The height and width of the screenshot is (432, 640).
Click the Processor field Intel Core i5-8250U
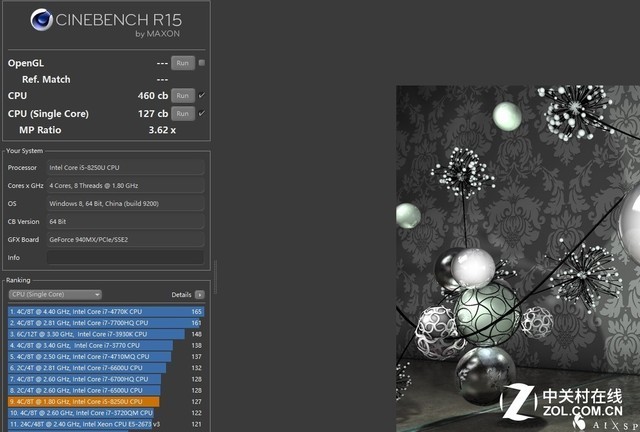coord(125,167)
